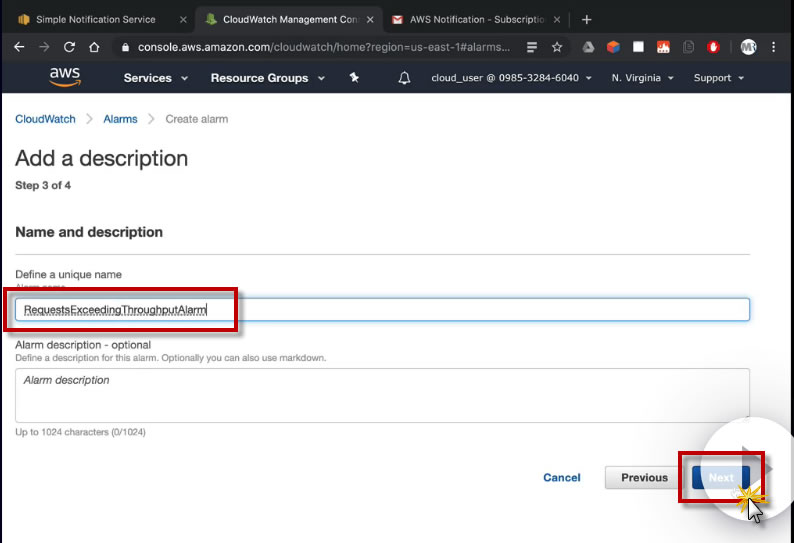Image resolution: width=794 pixels, height=543 pixels.
Task: Click the Previous button
Action: pyautogui.click(x=644, y=478)
